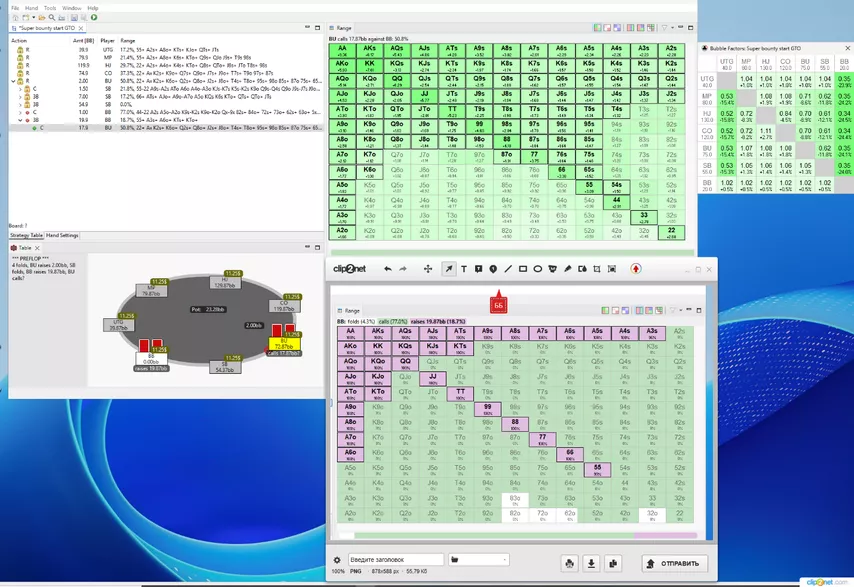Select the arrow drawing tool in clip2net
The image size is (854, 587).
pos(449,269)
